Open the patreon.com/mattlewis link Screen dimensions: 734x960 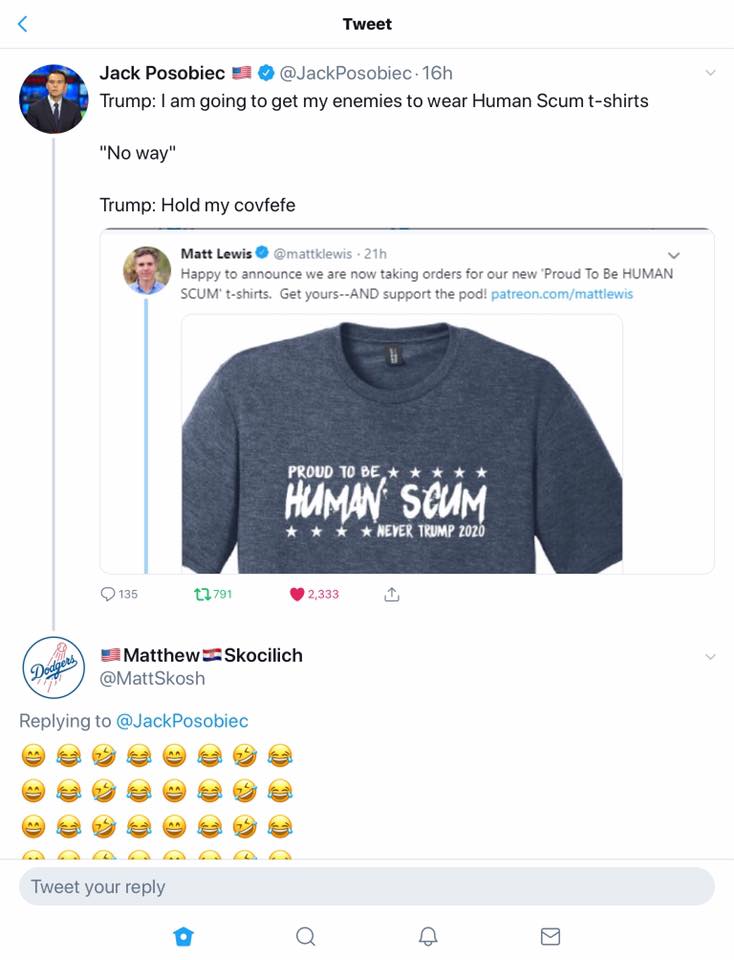point(562,294)
